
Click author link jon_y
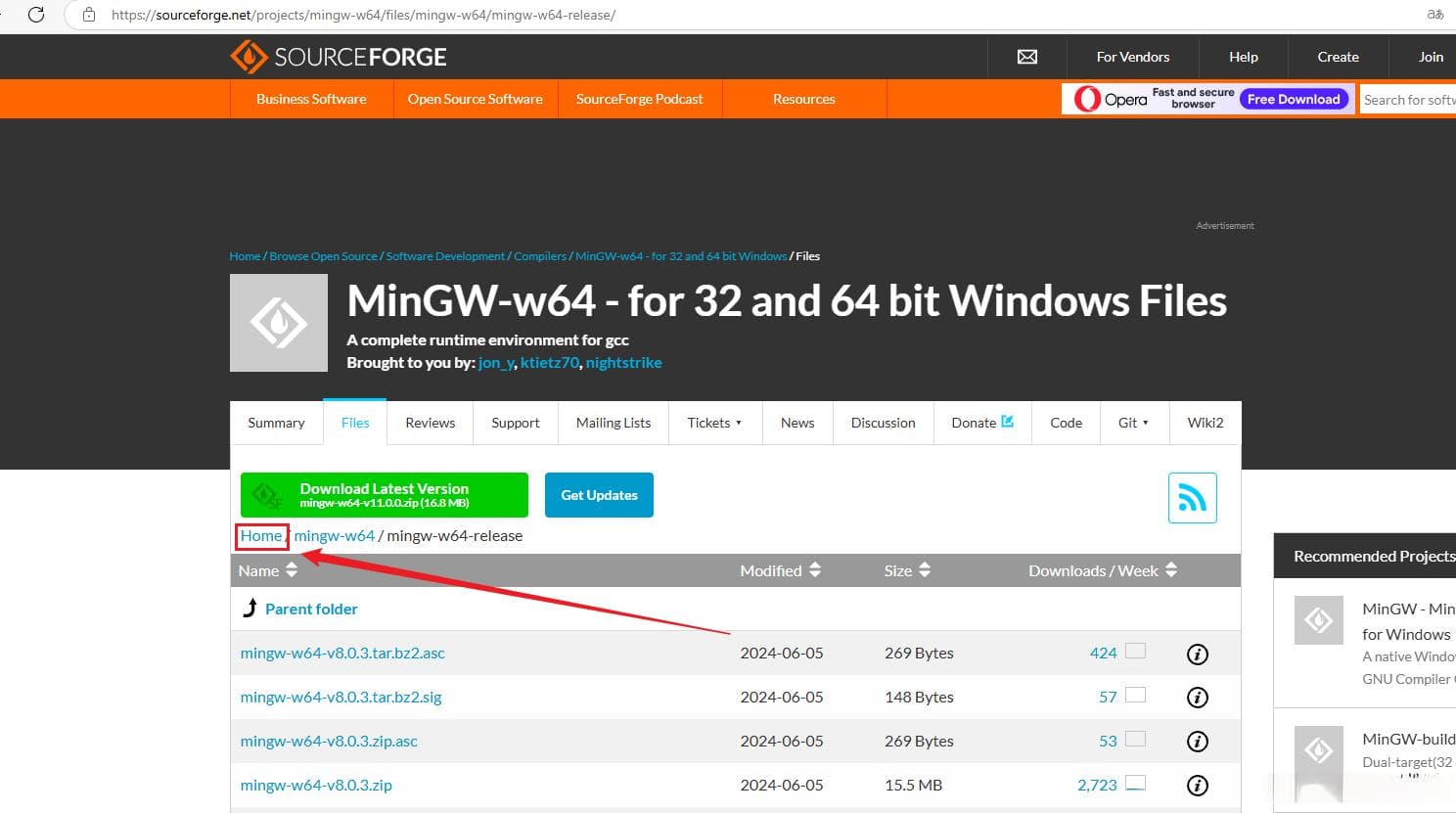496,362
